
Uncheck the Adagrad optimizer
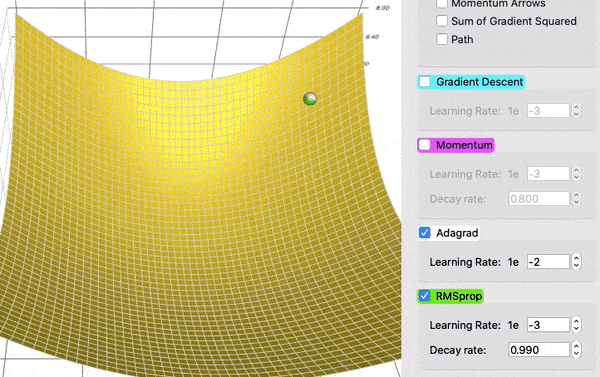tap(424, 233)
